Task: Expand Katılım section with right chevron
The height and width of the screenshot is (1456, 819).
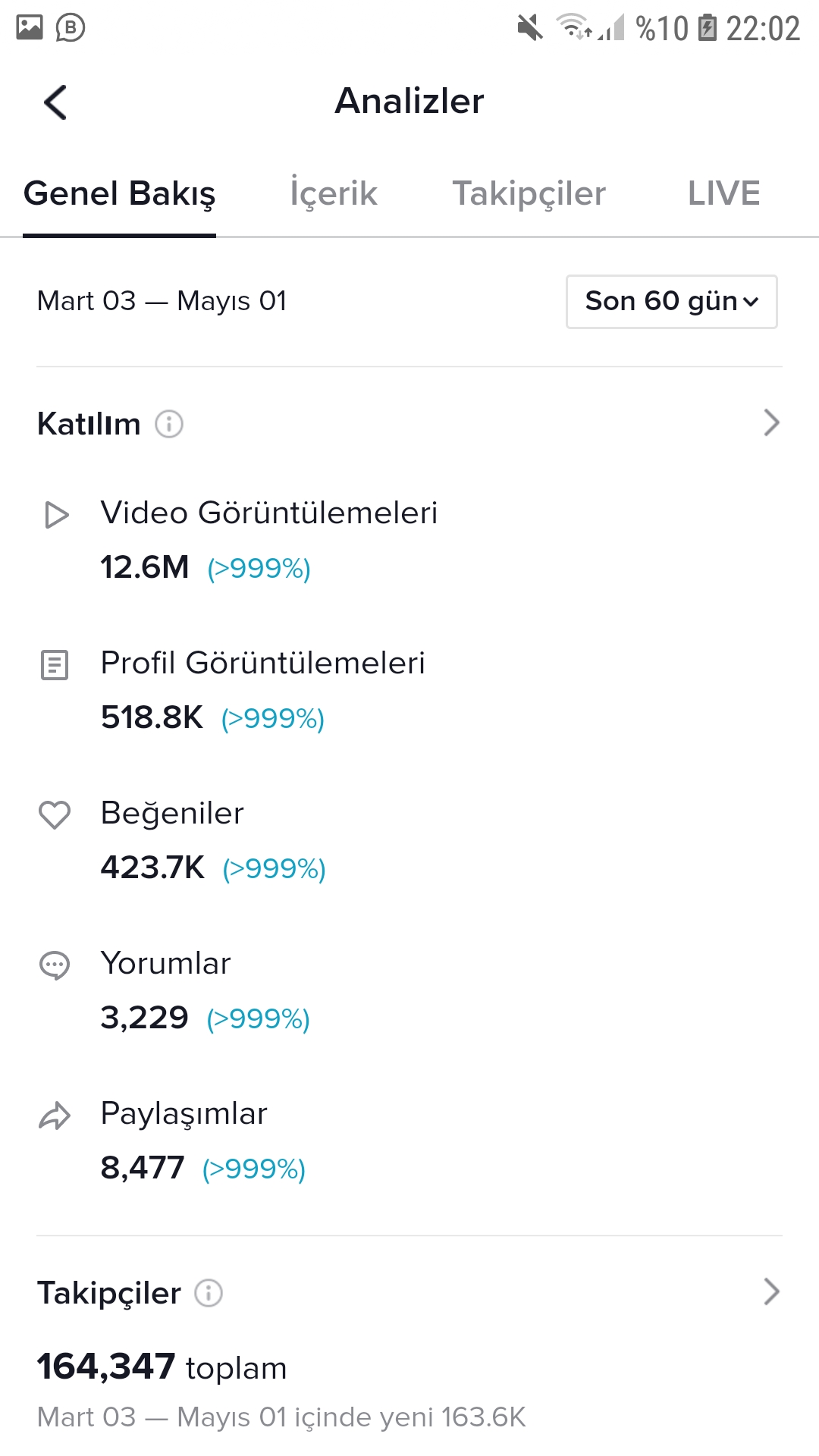Action: point(771,423)
